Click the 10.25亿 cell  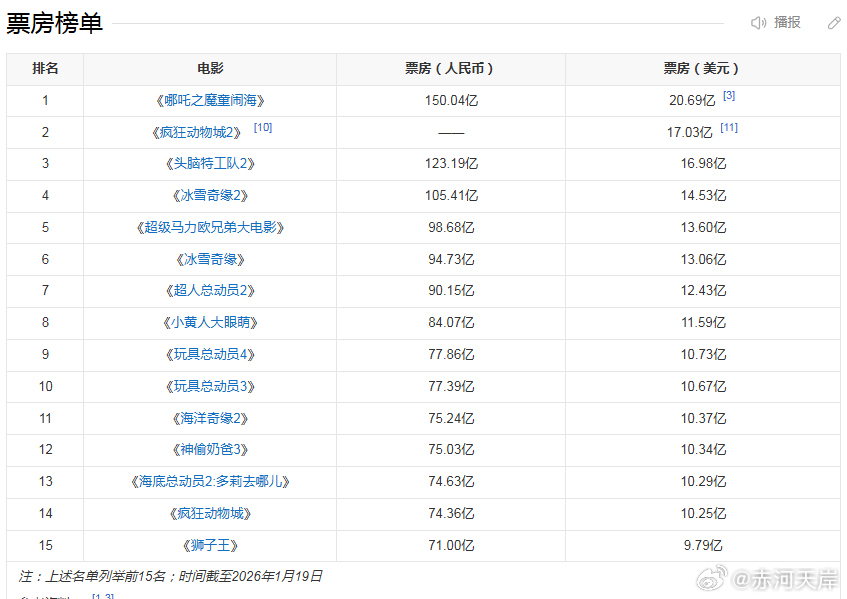[703, 513]
